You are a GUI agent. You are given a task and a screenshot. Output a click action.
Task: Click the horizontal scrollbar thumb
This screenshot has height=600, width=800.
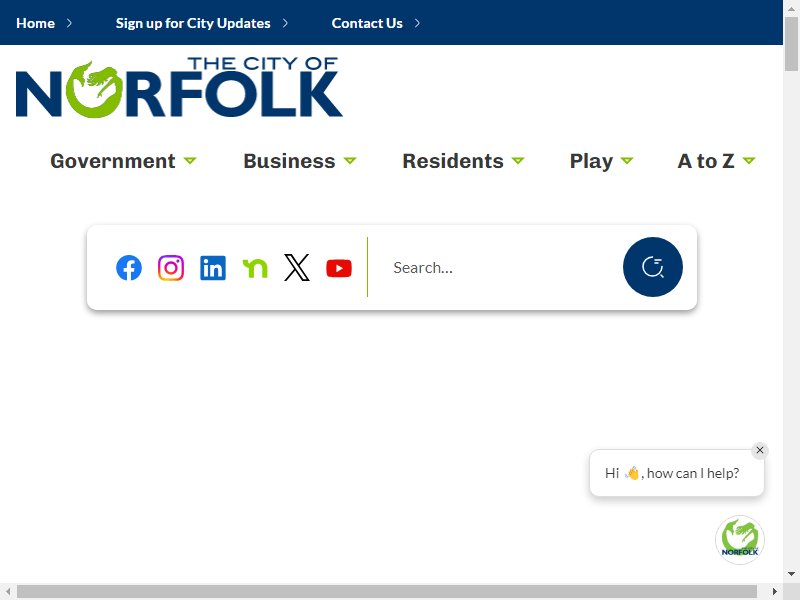[x=387, y=592]
